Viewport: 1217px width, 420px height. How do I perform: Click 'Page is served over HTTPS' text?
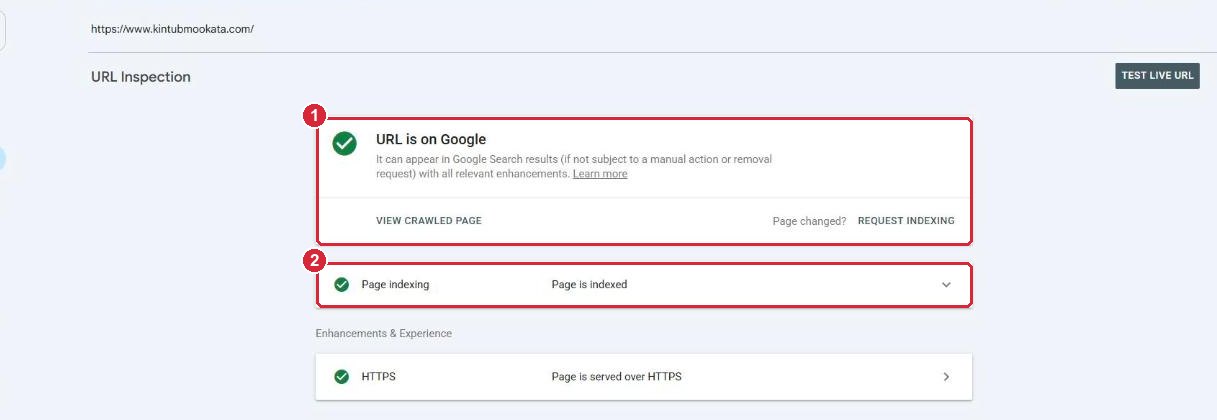pos(616,377)
